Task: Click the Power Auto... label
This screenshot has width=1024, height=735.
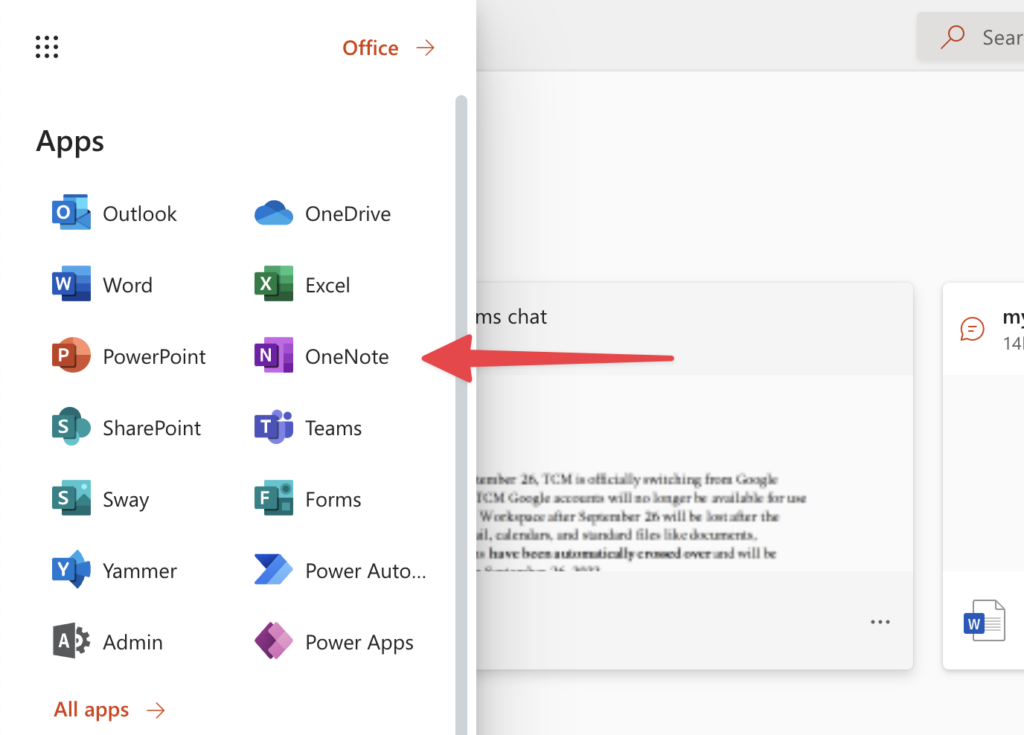Action: (x=366, y=571)
